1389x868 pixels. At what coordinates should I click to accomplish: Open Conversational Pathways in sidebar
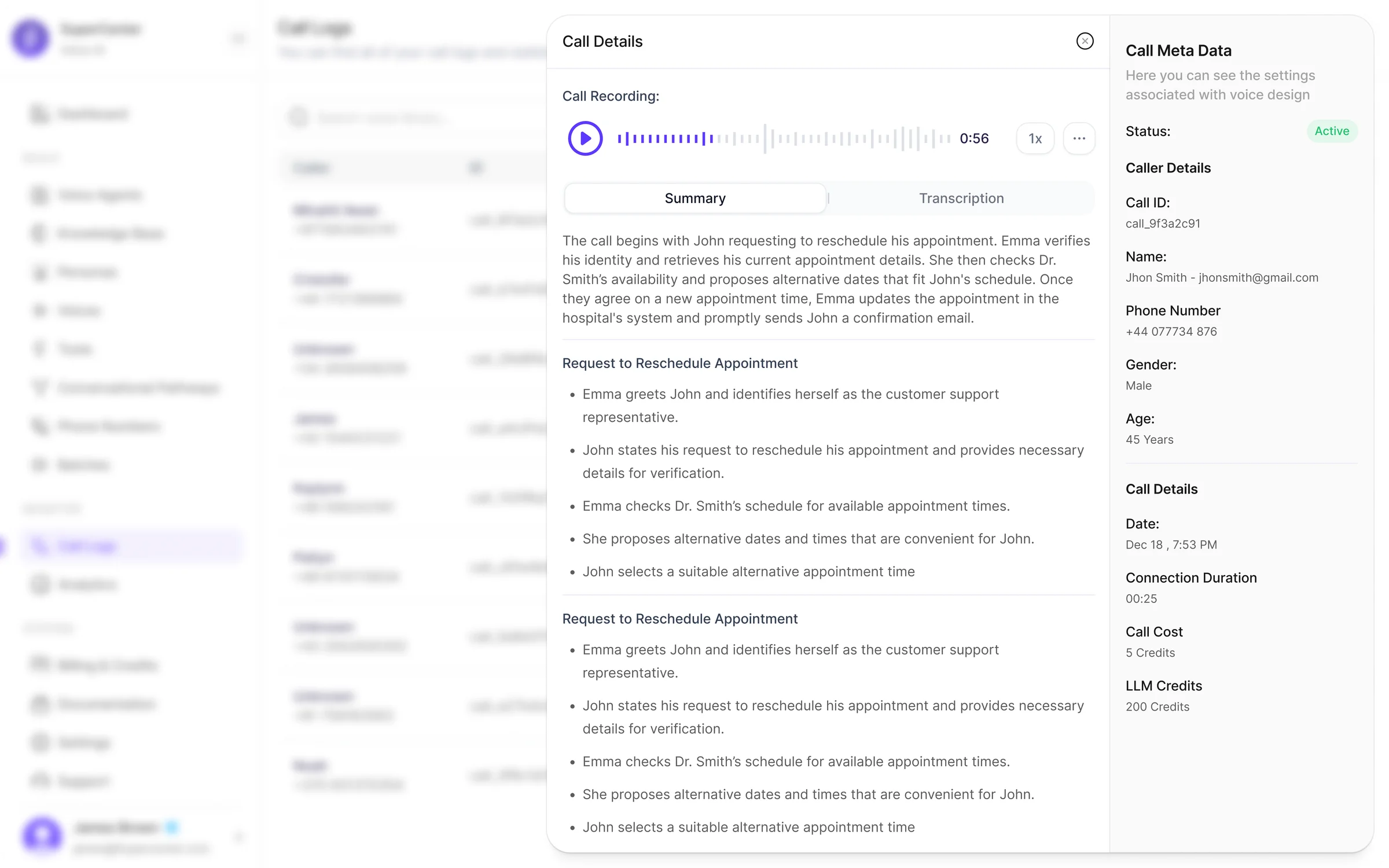138,388
